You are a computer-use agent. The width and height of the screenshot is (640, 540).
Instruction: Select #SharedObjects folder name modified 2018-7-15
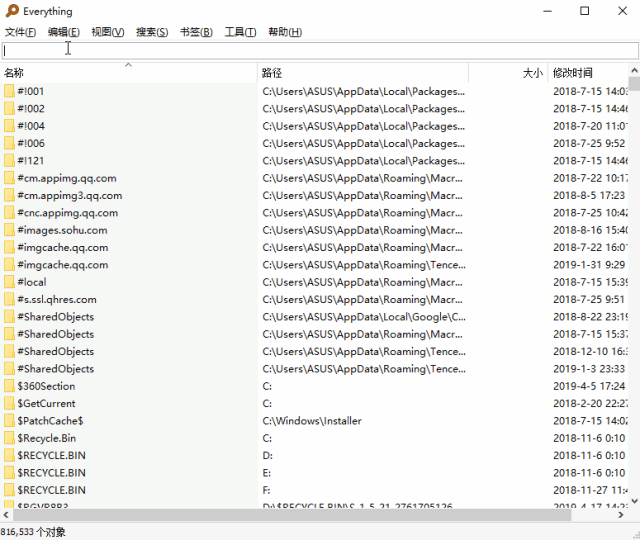(56, 334)
